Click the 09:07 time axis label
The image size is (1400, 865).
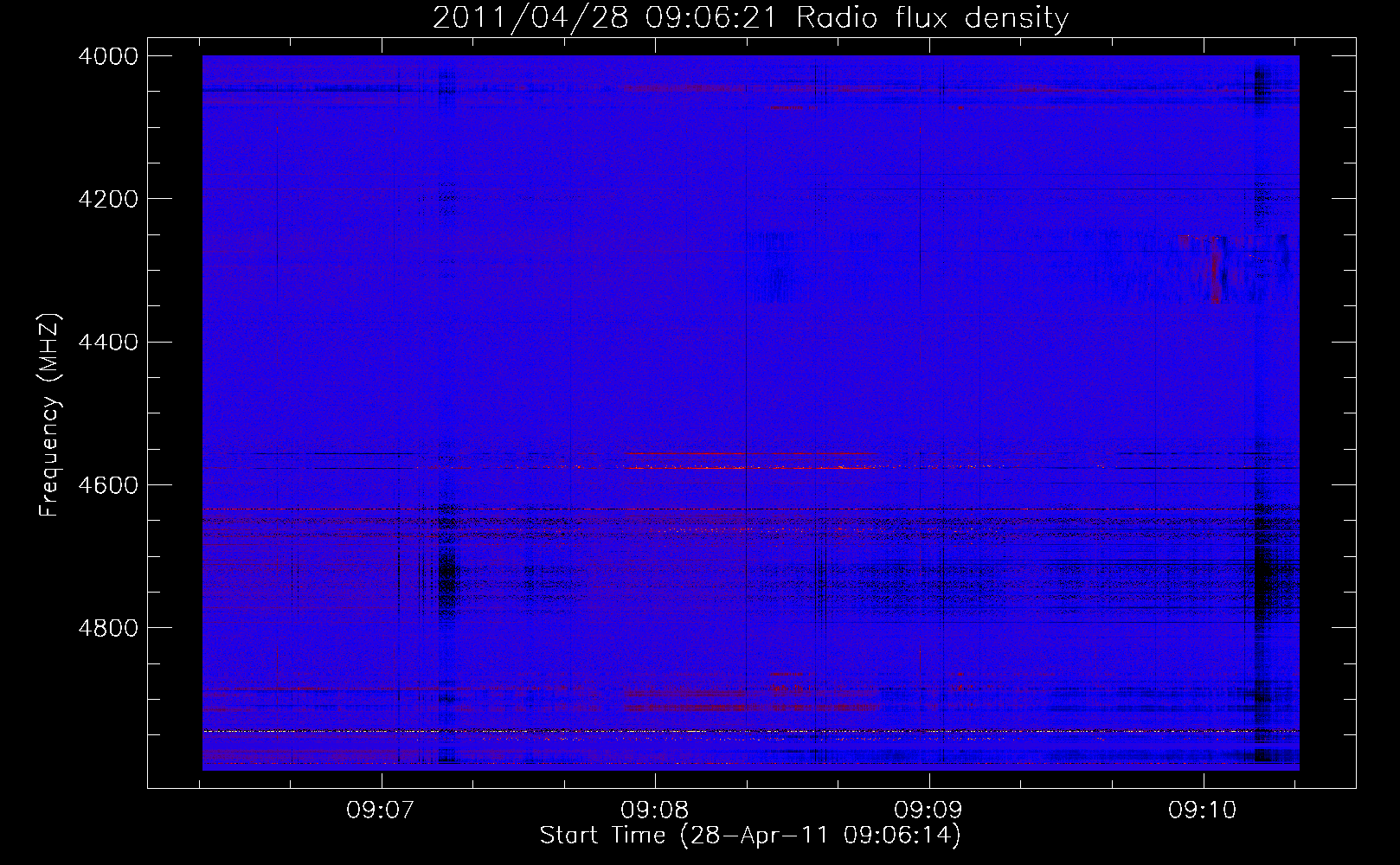pyautogui.click(x=382, y=811)
